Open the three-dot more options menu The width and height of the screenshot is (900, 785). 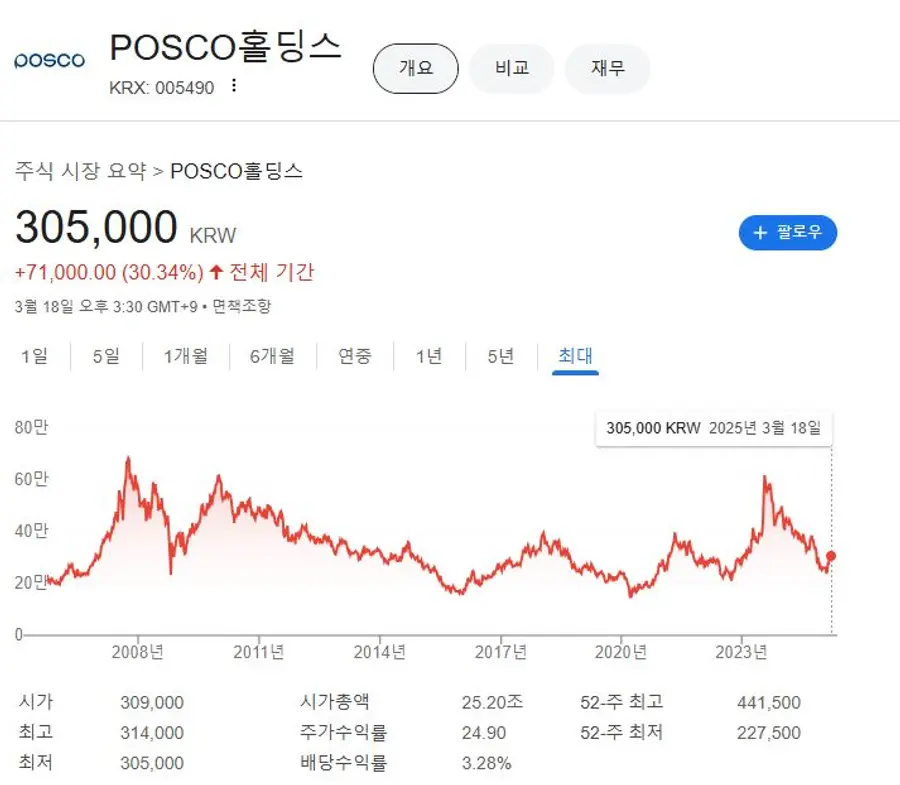[234, 86]
